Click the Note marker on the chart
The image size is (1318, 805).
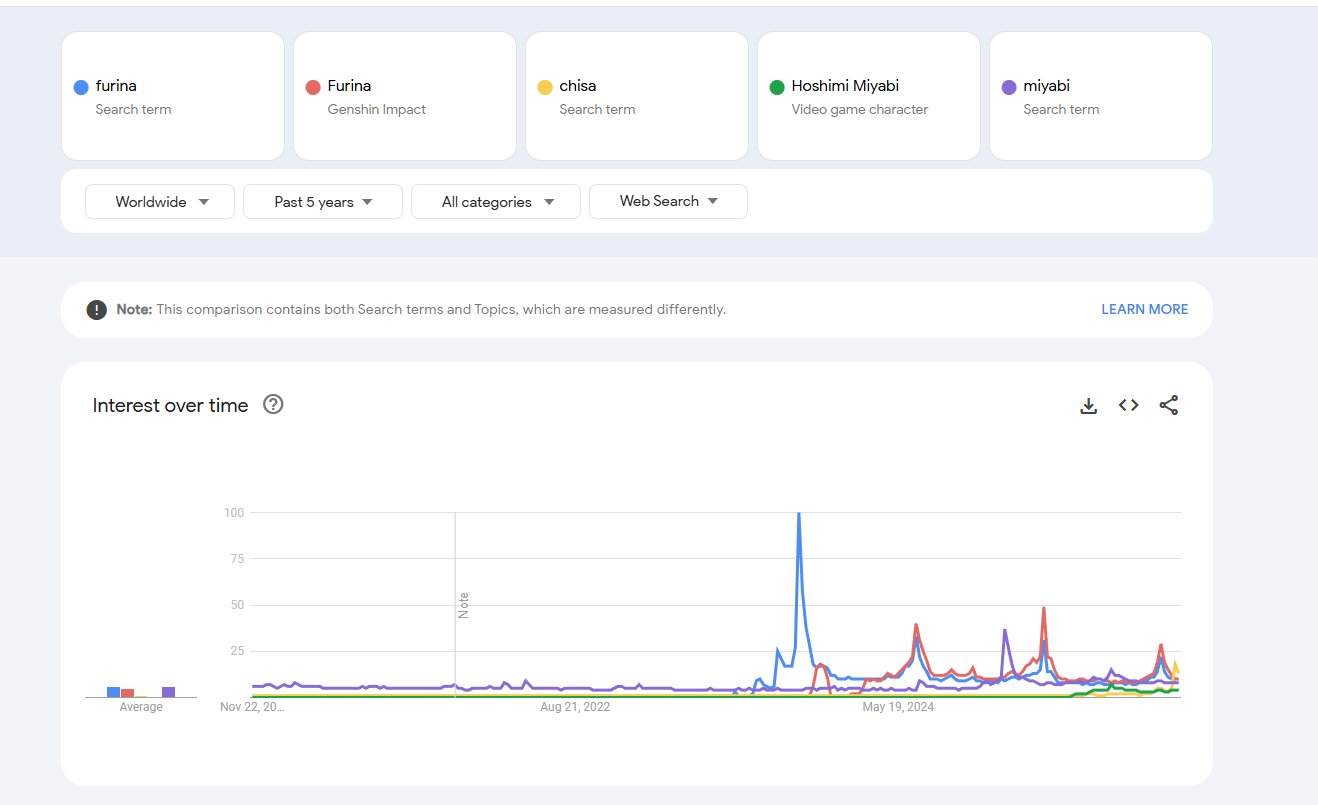(x=463, y=605)
